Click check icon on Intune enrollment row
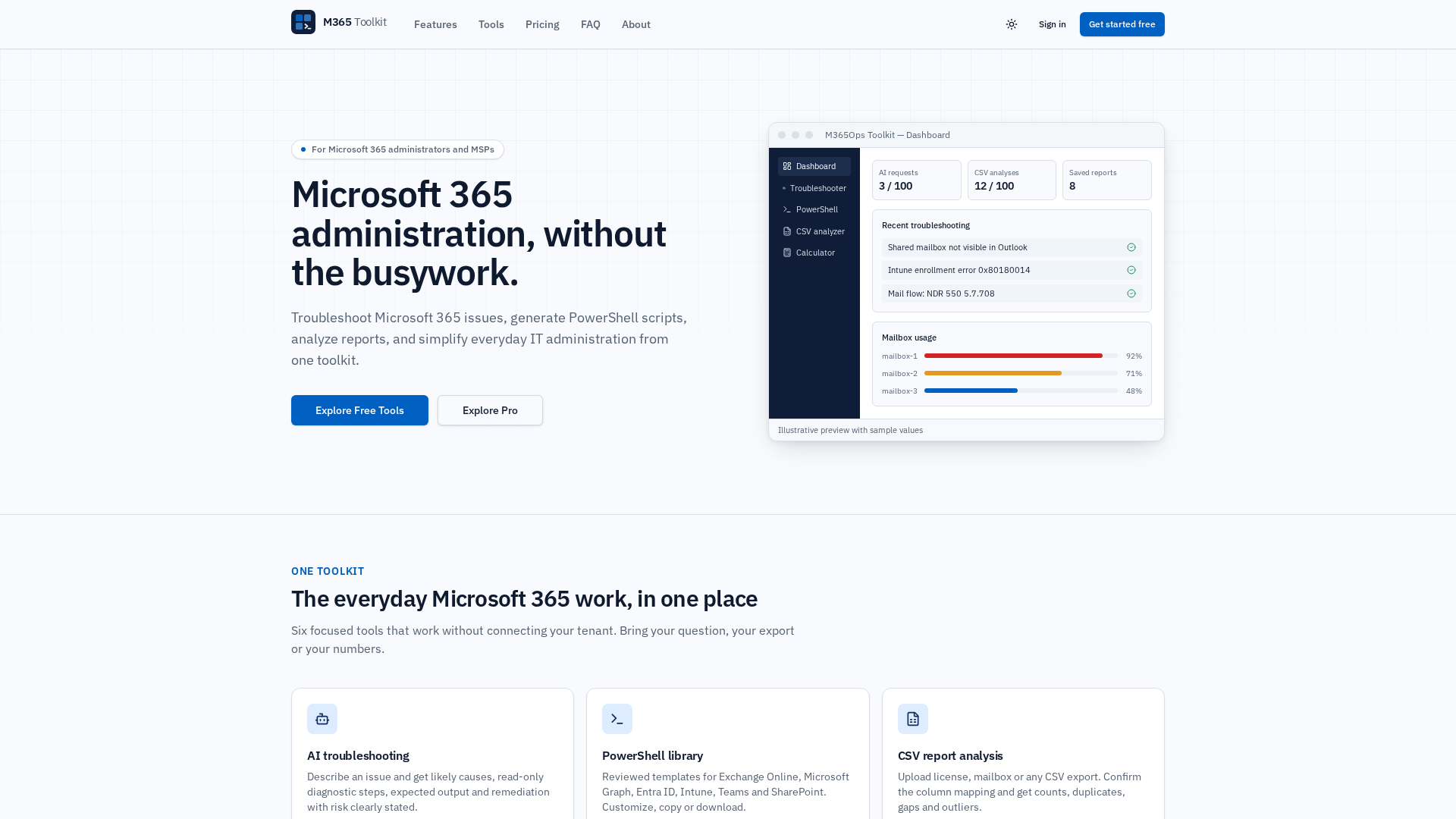Viewport: 1456px width, 819px height. point(1131,270)
